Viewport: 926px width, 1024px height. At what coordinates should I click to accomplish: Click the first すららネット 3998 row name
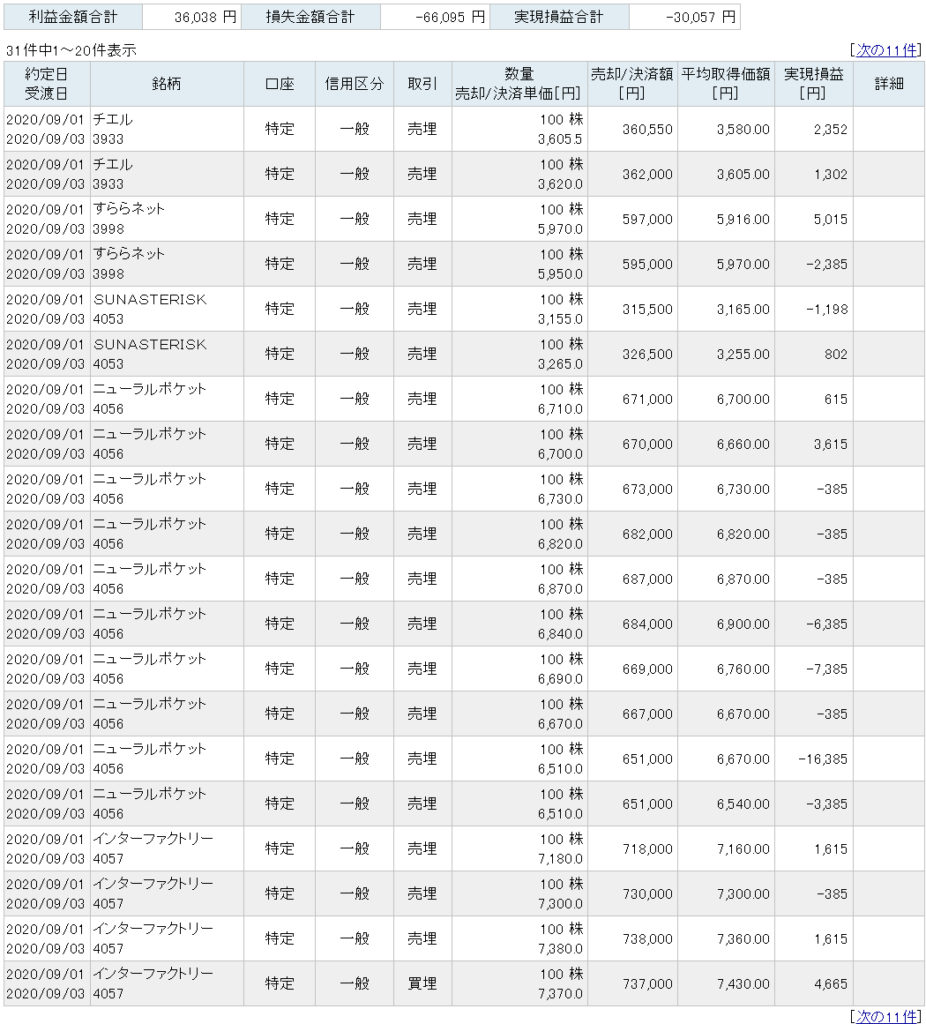(129, 219)
